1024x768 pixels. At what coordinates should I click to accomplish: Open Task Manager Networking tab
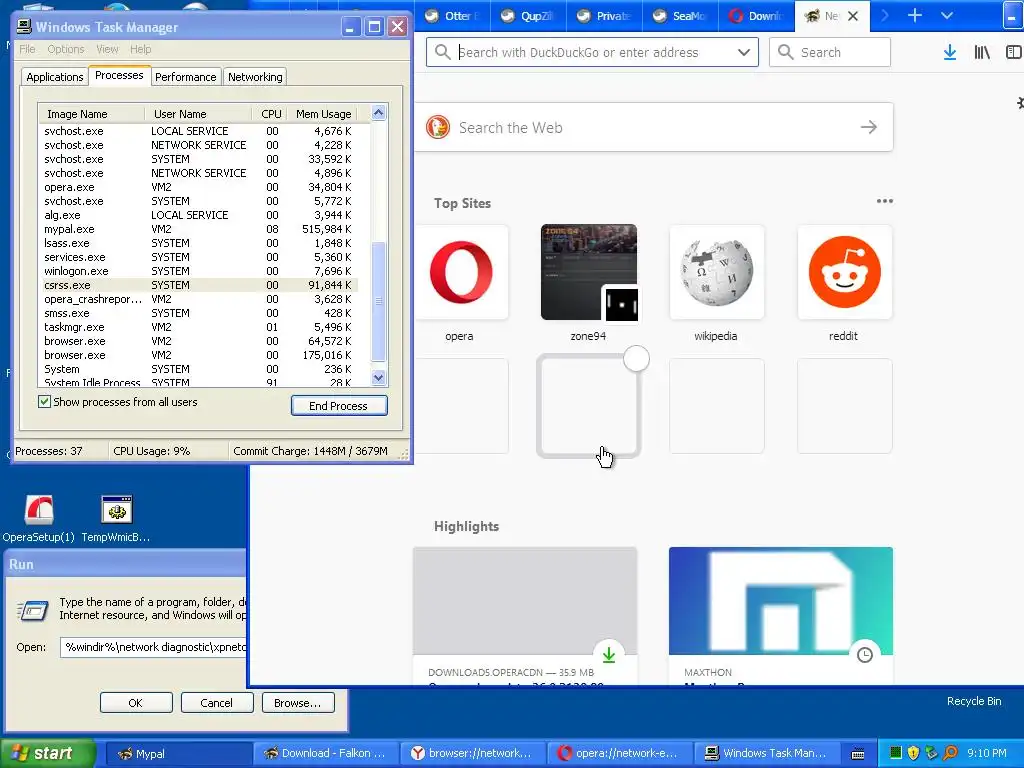click(255, 77)
